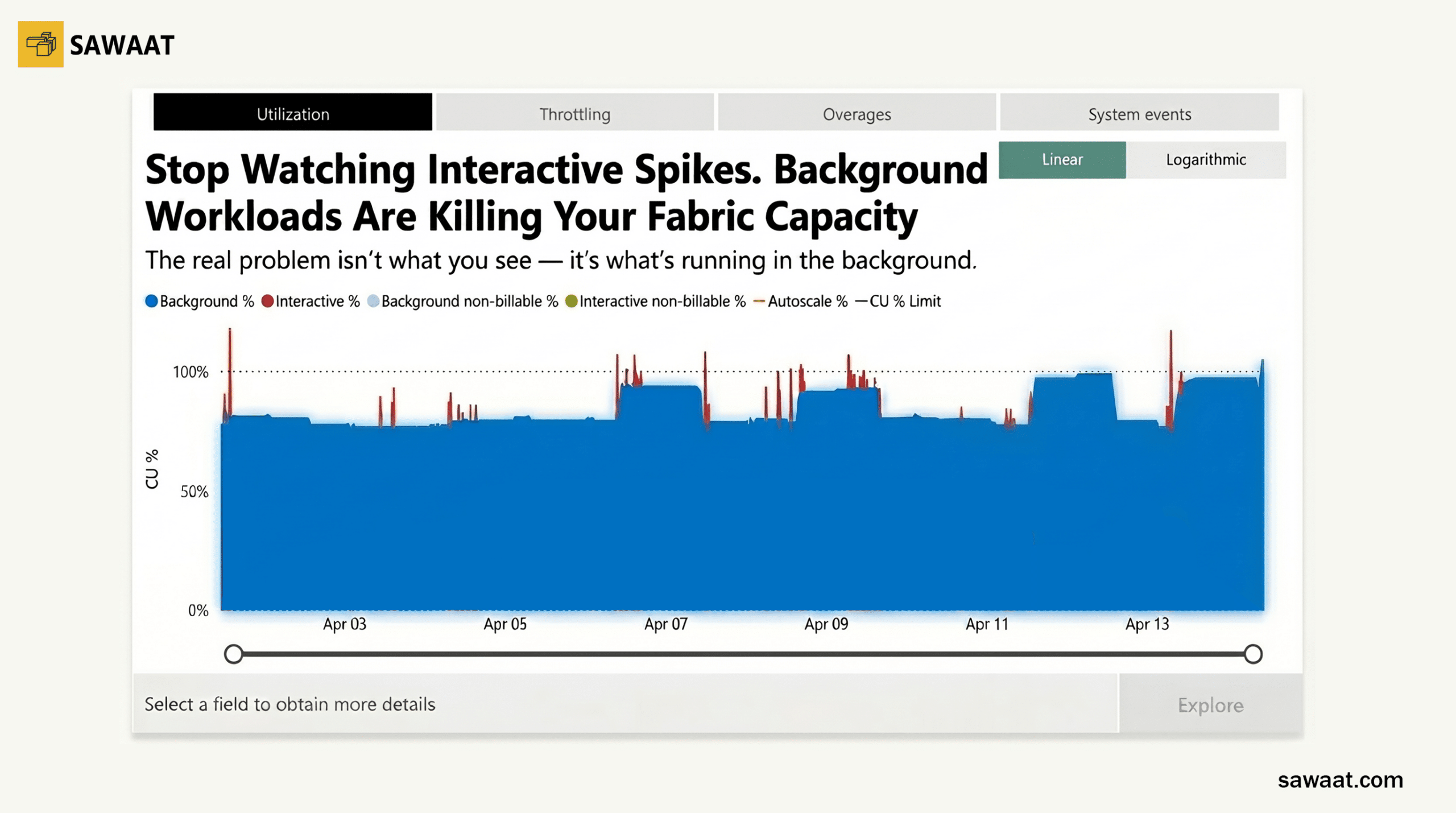Visit the sawaat.com link
The width and height of the screenshot is (1456, 813).
[1339, 779]
